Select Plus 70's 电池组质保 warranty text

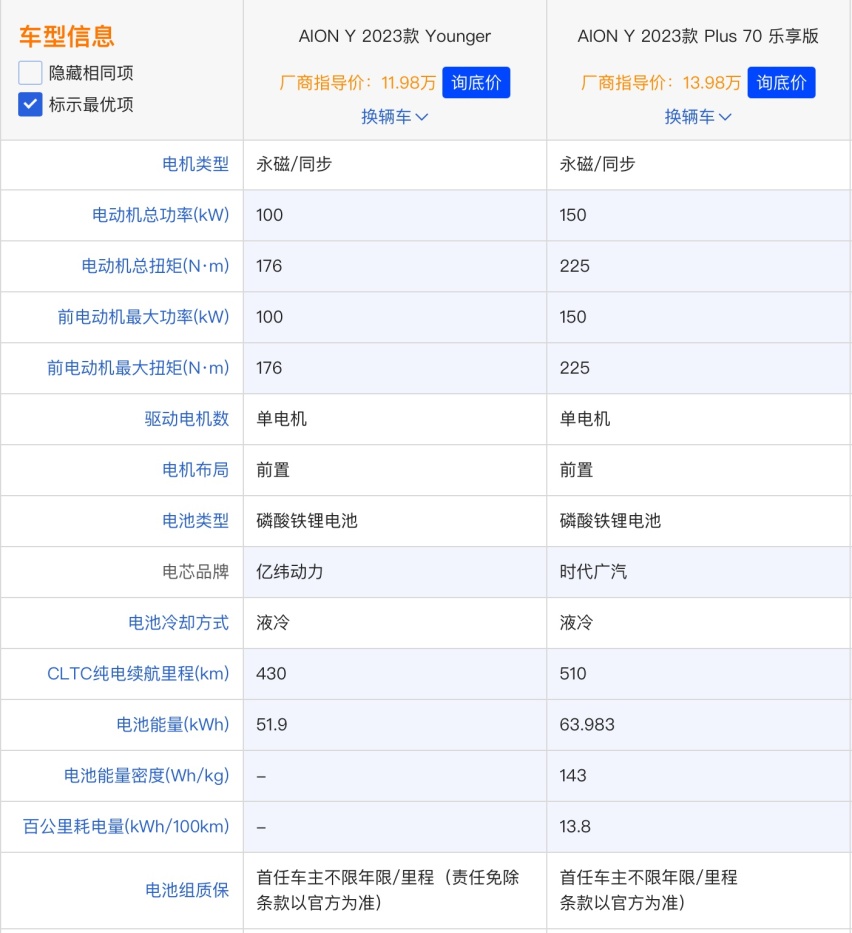[x=649, y=890]
